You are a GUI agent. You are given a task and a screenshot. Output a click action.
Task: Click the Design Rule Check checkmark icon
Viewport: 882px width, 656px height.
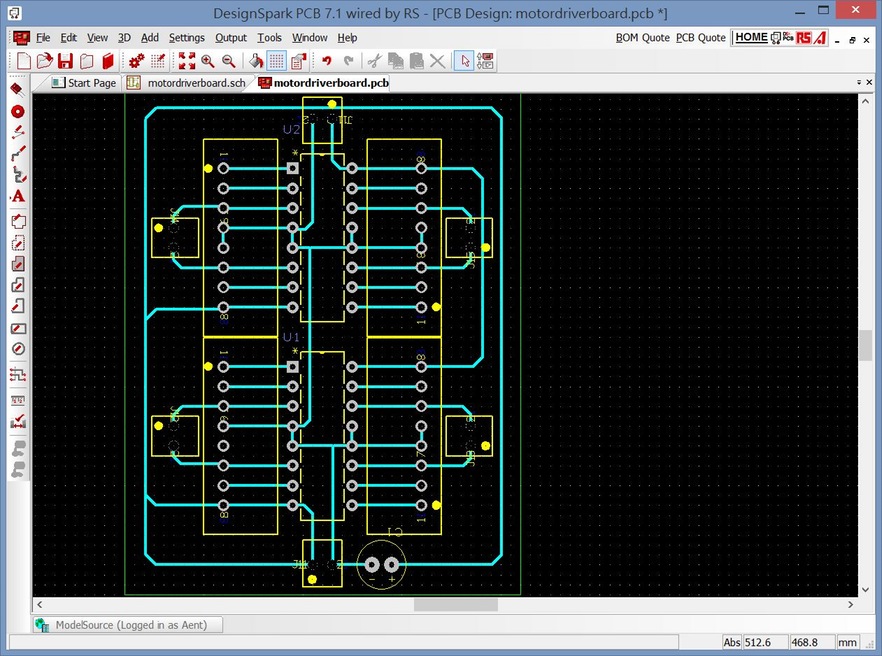(17, 420)
